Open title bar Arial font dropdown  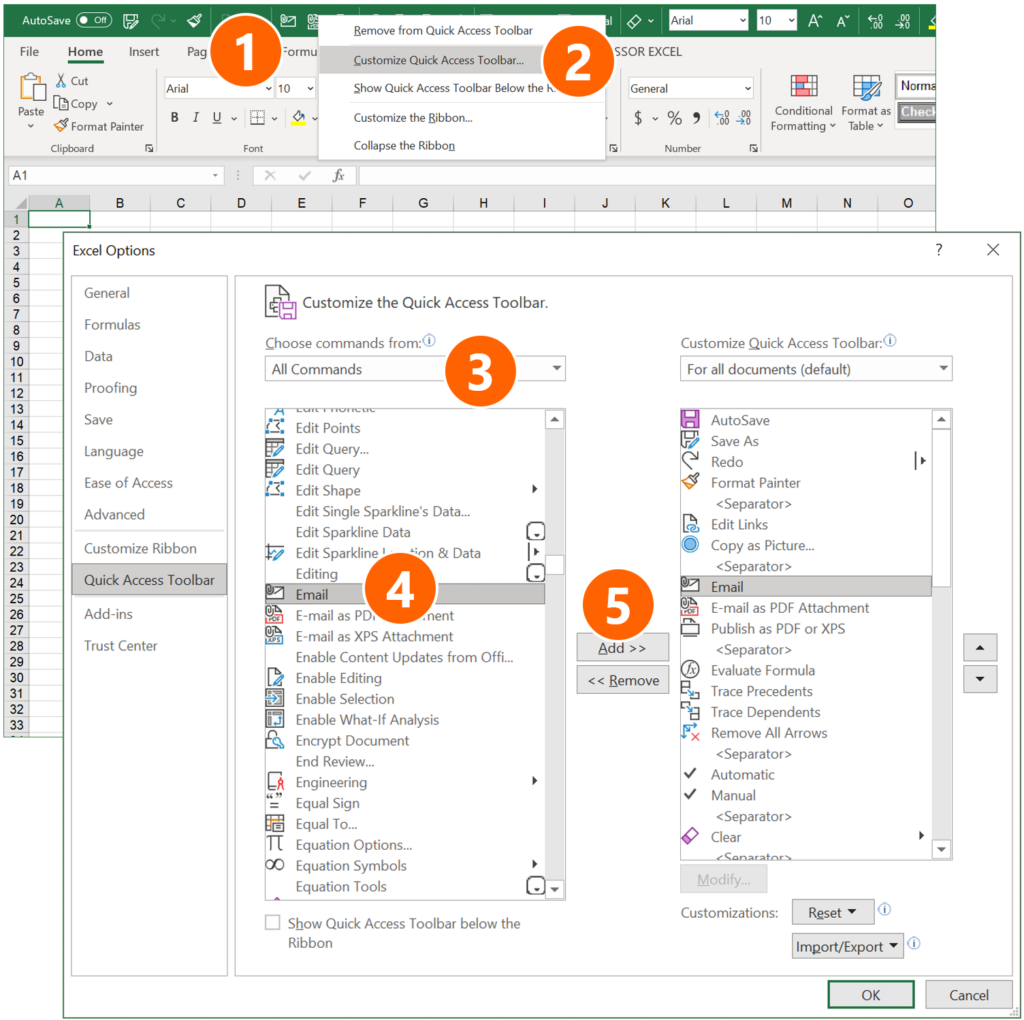pos(742,21)
